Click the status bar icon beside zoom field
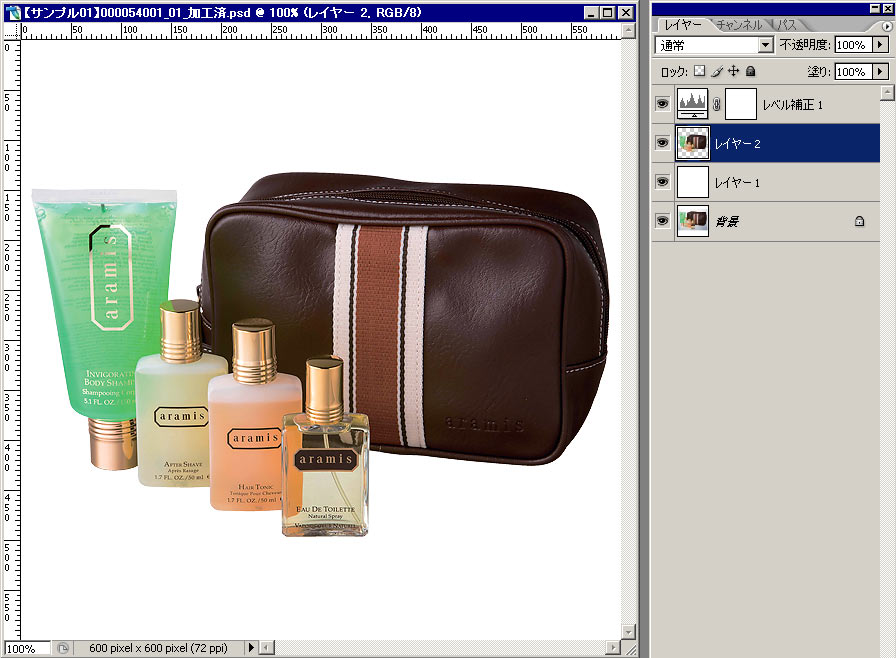 point(61,648)
